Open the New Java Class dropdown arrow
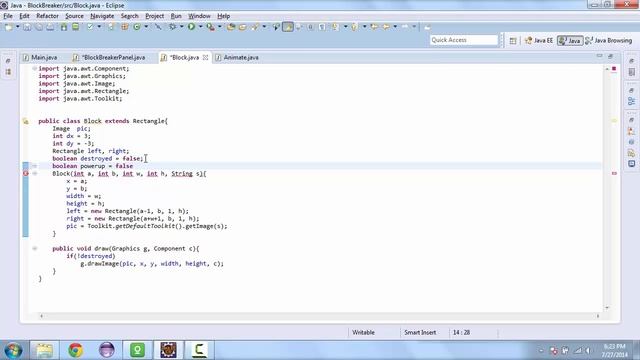Viewport: 640px width, 360px height. pyautogui.click(x=146, y=27)
